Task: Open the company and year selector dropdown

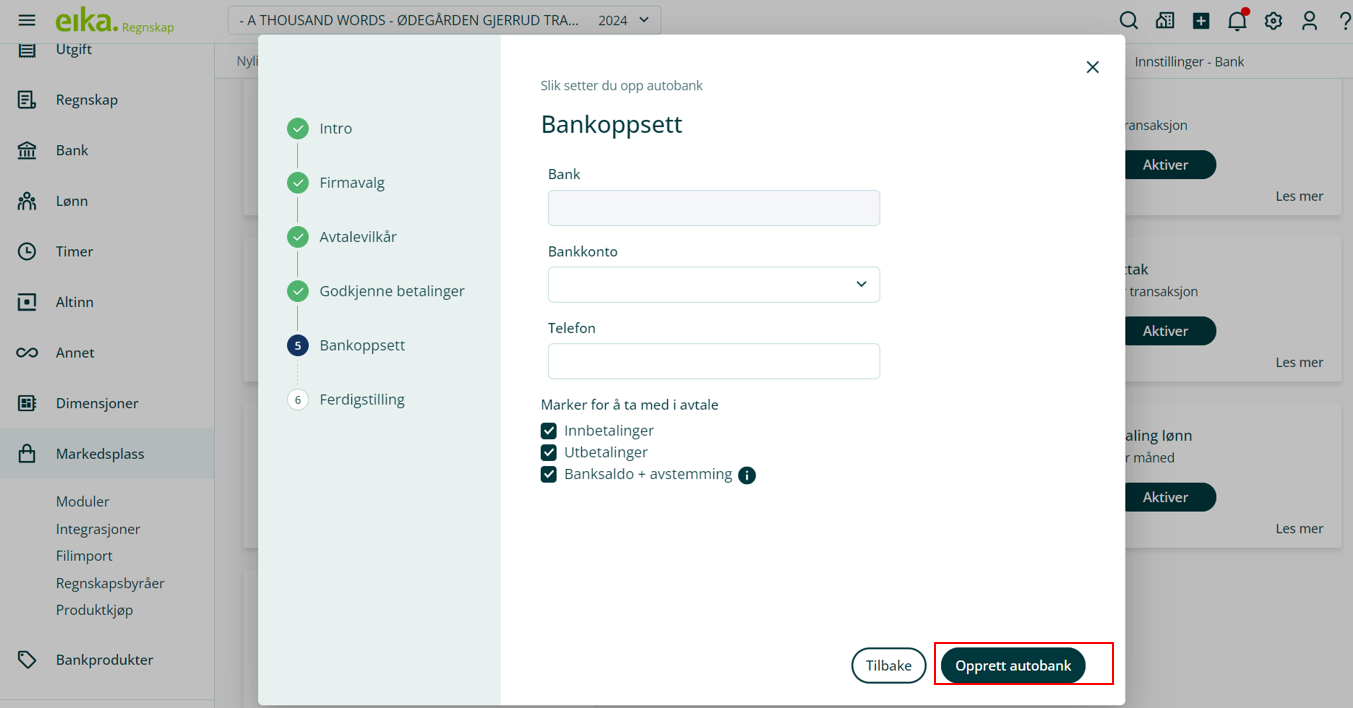Action: 444,20
